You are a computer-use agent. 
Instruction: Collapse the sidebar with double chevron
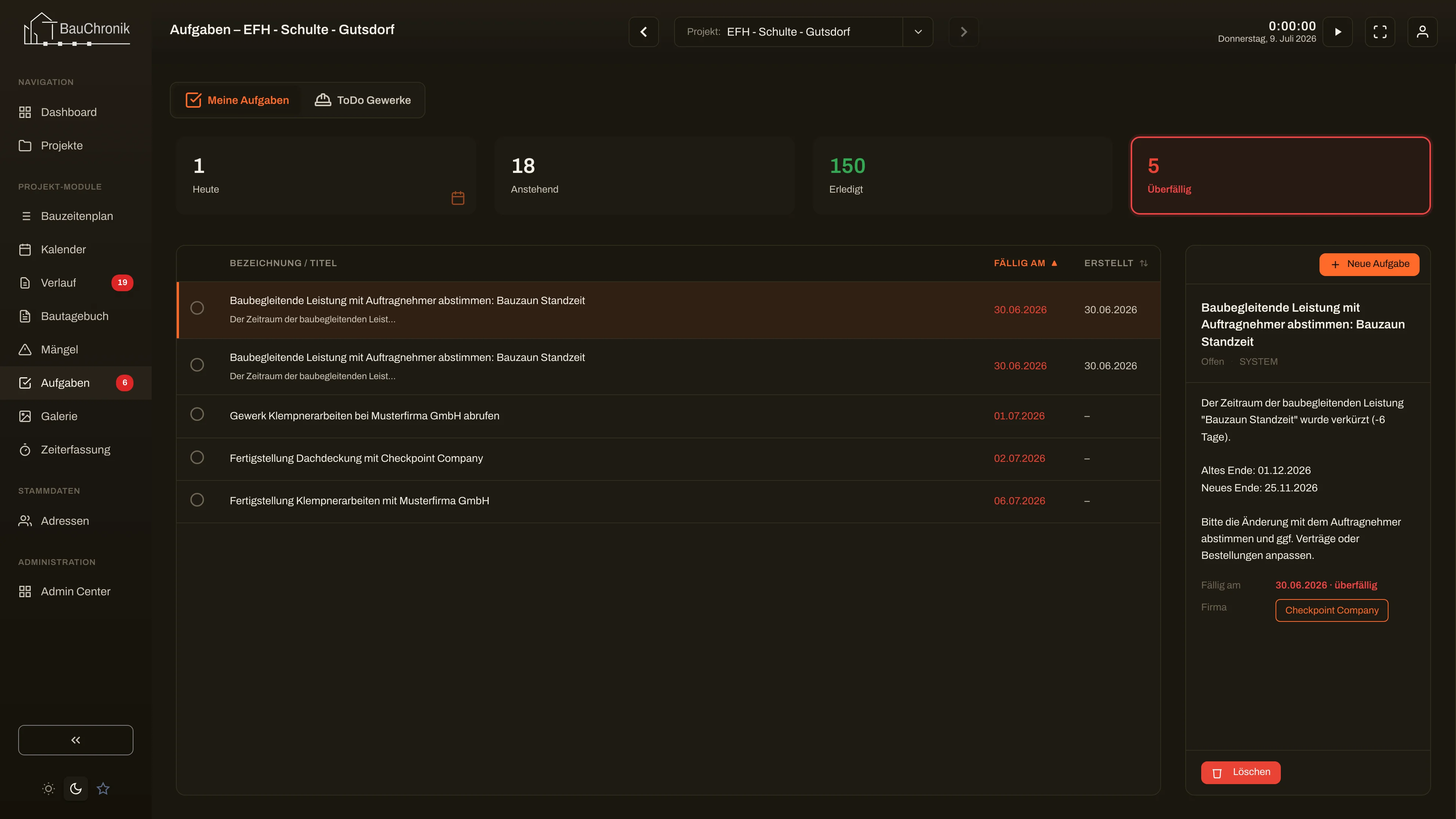76,740
